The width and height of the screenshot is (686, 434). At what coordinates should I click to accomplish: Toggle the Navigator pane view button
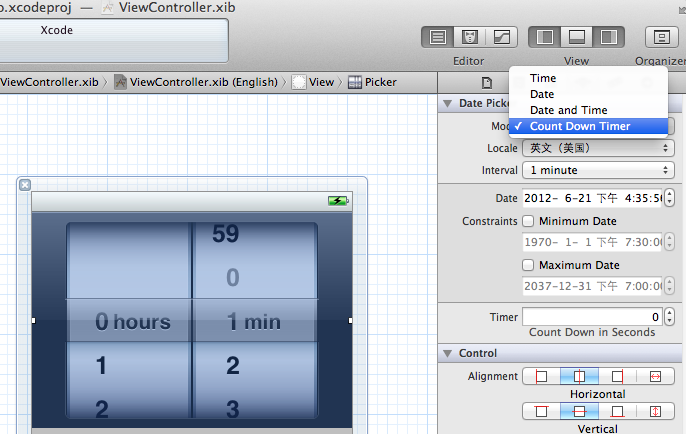(x=545, y=37)
